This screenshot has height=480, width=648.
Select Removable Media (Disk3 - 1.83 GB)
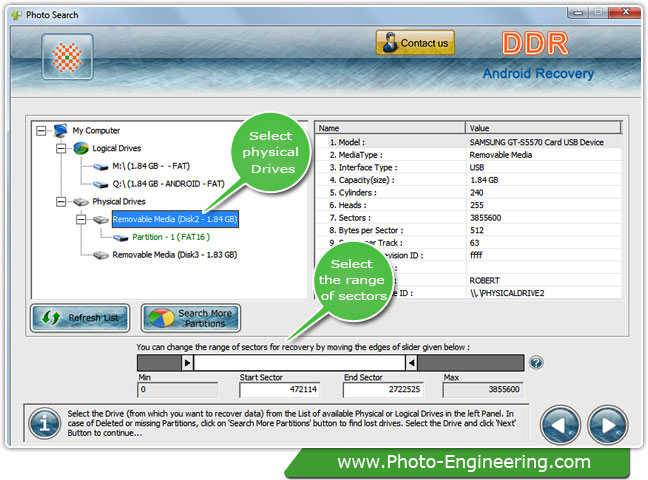click(174, 255)
